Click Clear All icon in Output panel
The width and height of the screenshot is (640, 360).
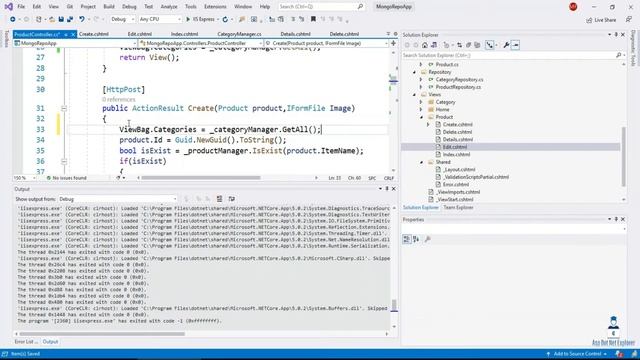[x=220, y=199]
